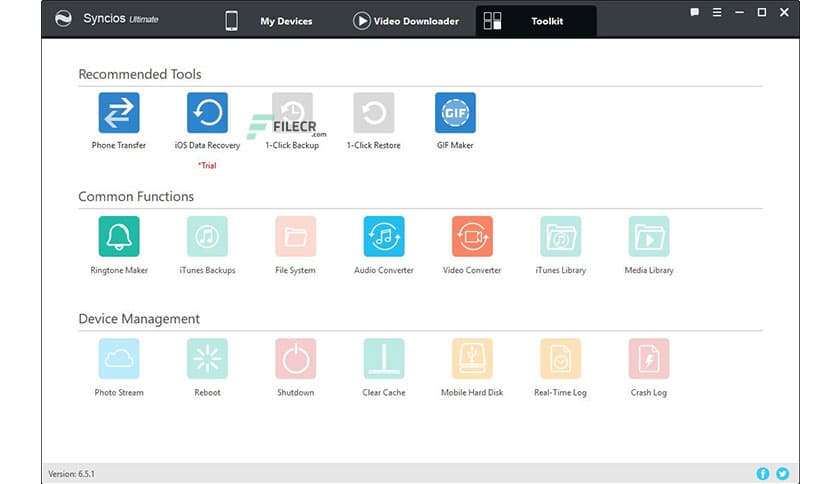Open Mobile Hard Disk
The width and height of the screenshot is (836, 484).
(x=472, y=358)
